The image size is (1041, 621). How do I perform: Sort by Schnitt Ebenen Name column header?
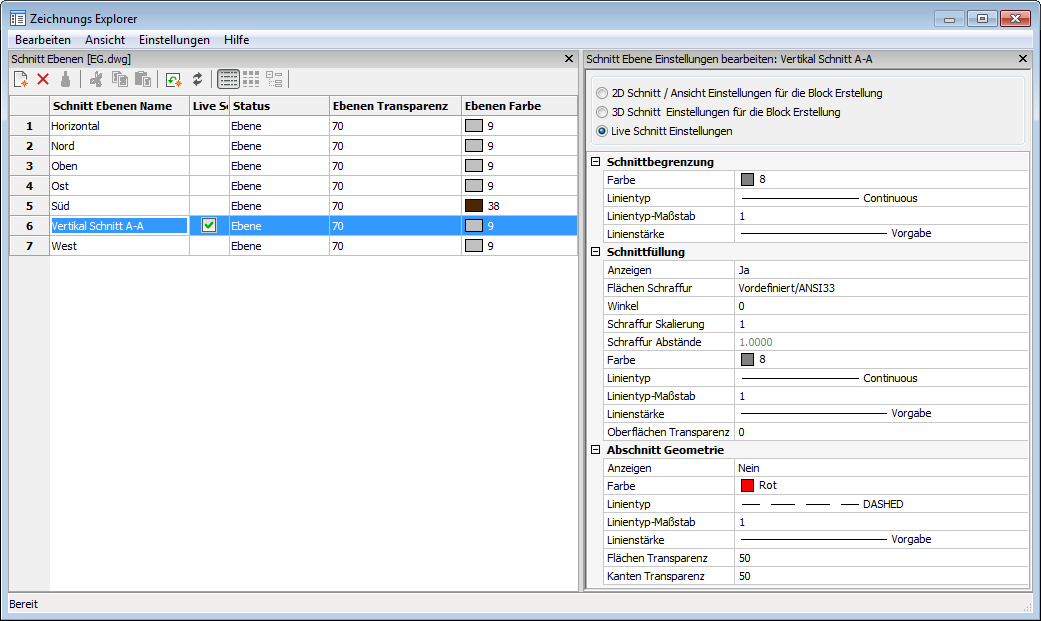[x=120, y=106]
